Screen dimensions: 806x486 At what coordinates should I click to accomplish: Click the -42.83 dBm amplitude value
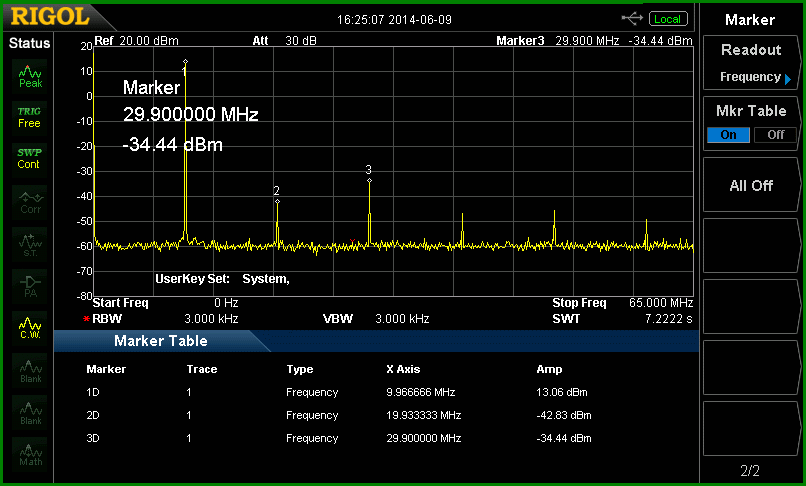pos(563,415)
